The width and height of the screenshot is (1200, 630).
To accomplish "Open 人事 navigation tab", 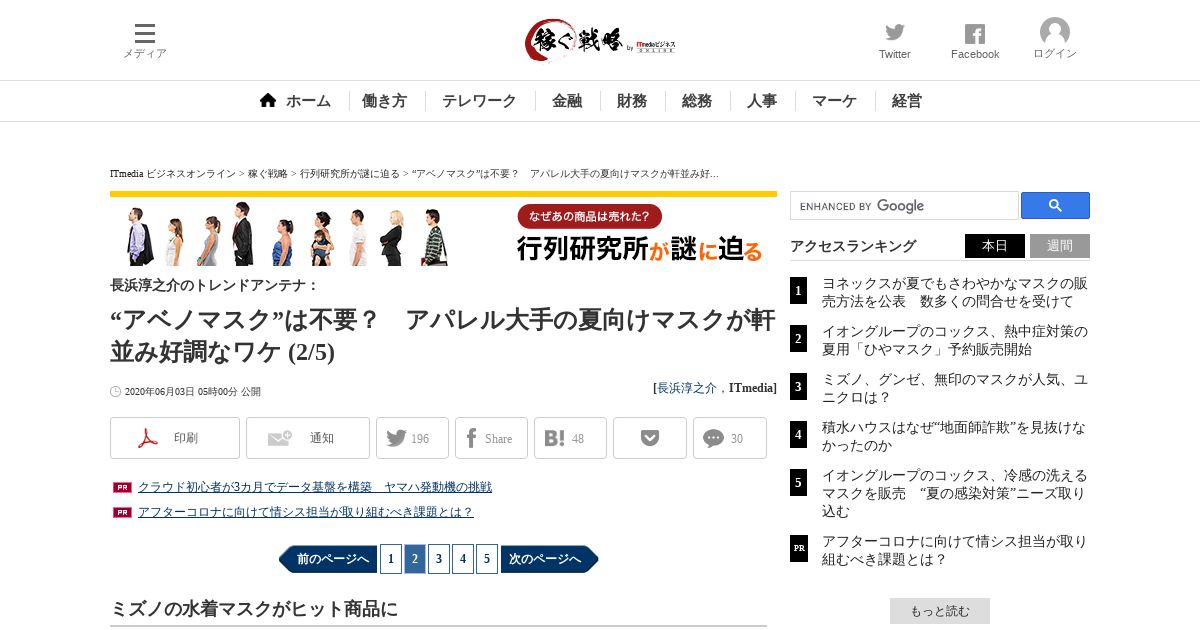I will [x=762, y=101].
